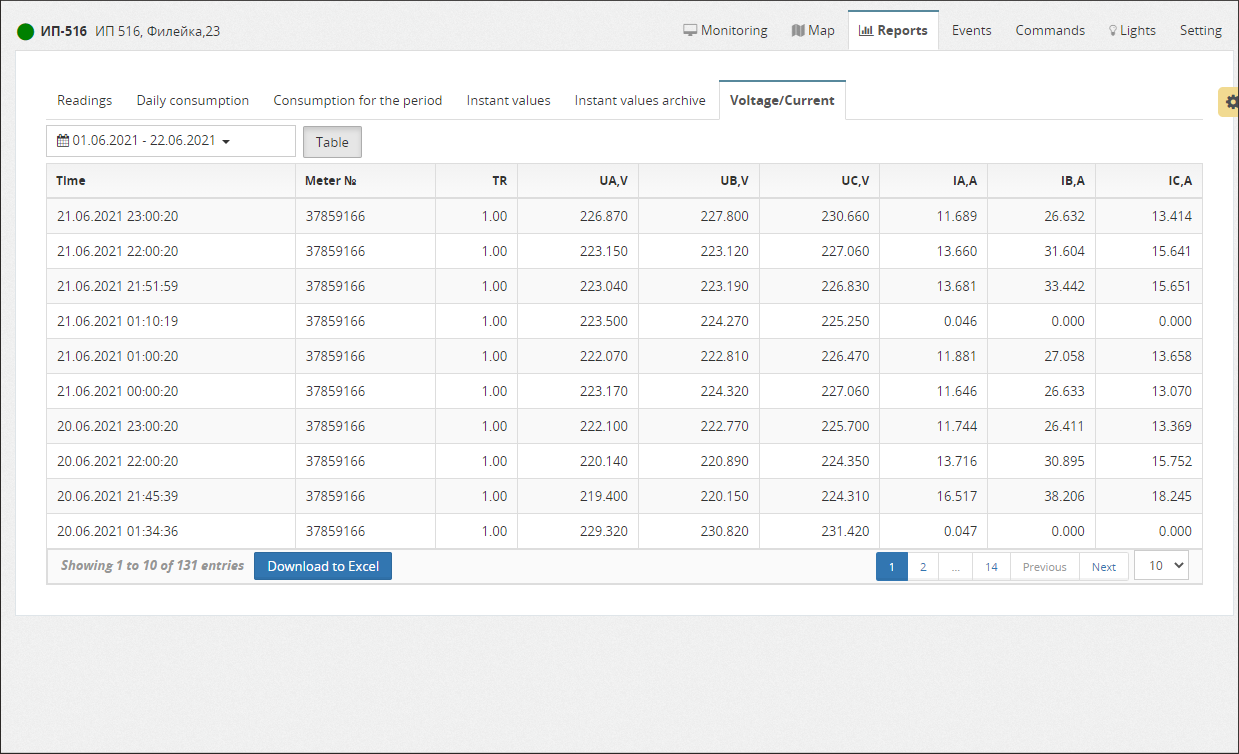Click the calendar icon in date field
Image resolution: width=1239 pixels, height=754 pixels.
63,141
